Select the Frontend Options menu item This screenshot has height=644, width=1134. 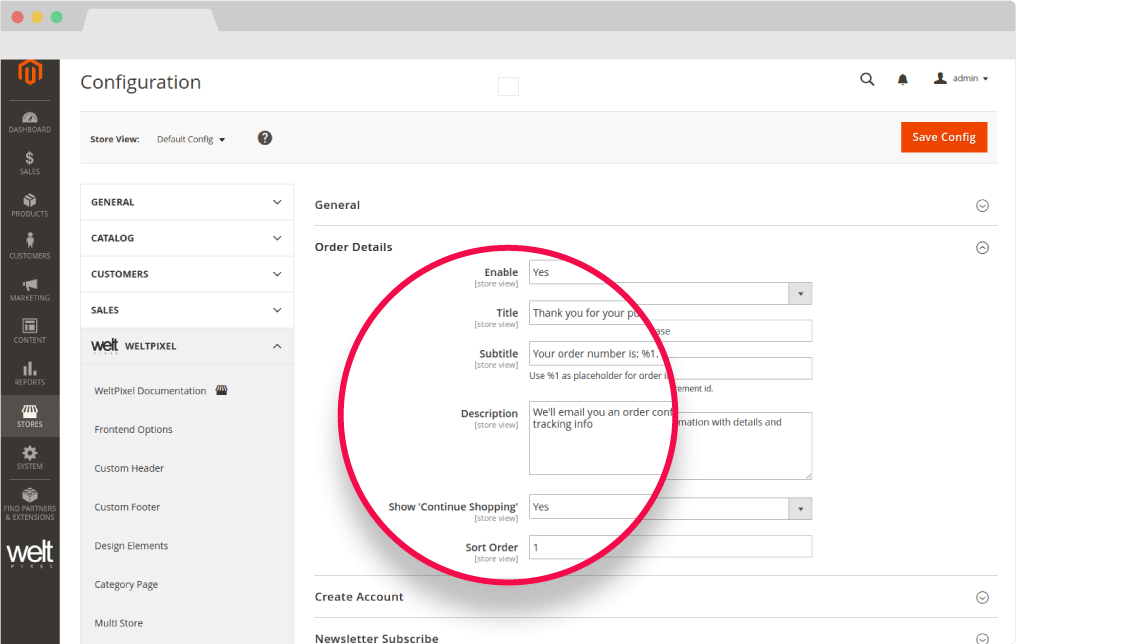tap(133, 430)
